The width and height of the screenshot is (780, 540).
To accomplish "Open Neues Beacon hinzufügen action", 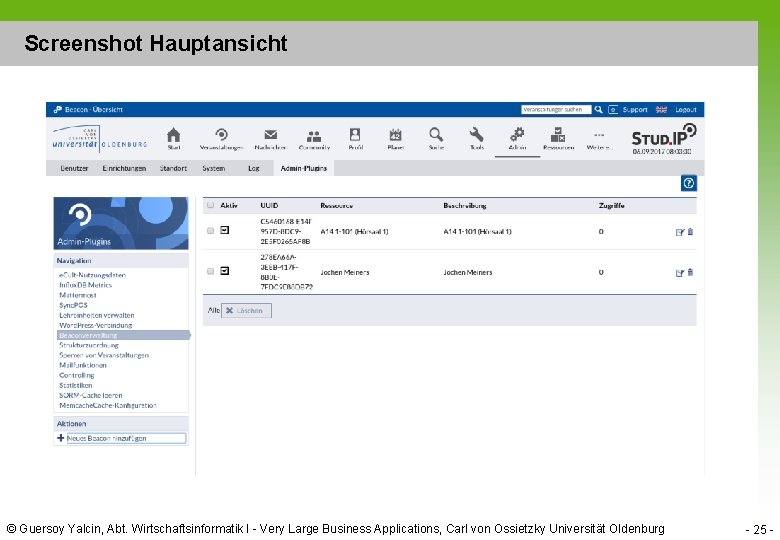I will tap(126, 438).
